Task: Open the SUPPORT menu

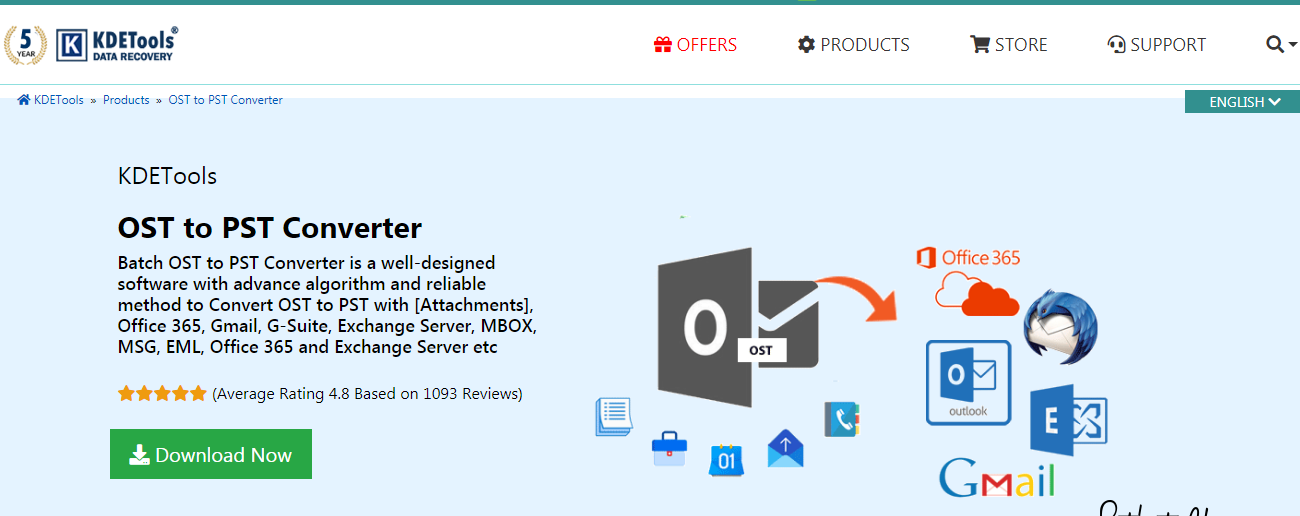Action: [x=1156, y=45]
